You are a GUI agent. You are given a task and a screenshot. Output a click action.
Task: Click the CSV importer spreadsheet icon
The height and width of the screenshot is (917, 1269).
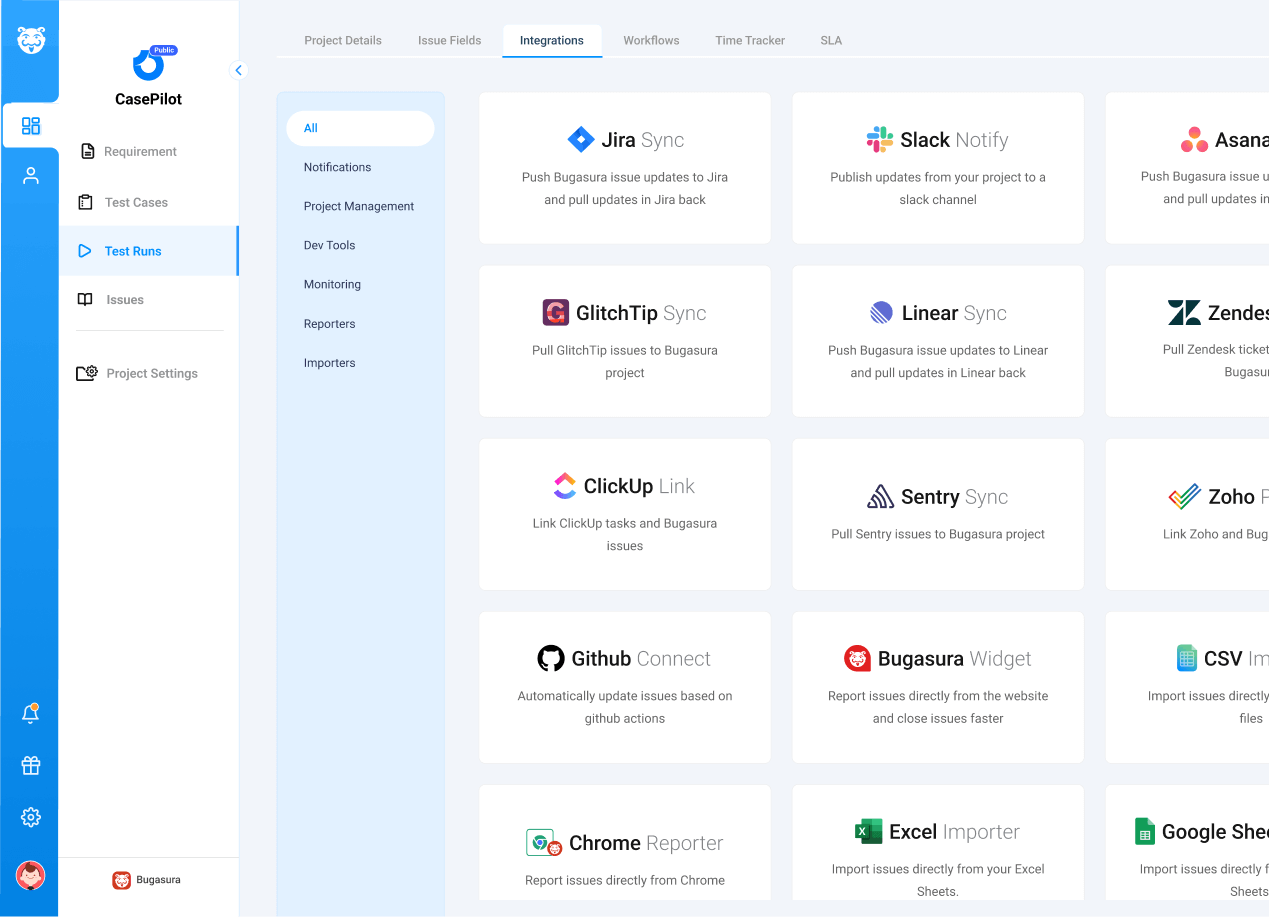[1187, 658]
